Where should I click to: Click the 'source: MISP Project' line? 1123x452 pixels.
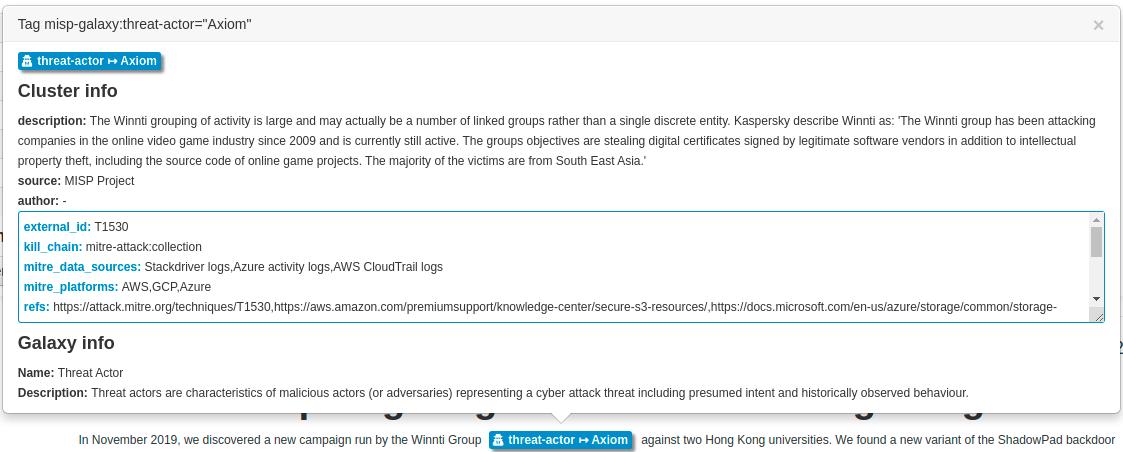click(76, 181)
